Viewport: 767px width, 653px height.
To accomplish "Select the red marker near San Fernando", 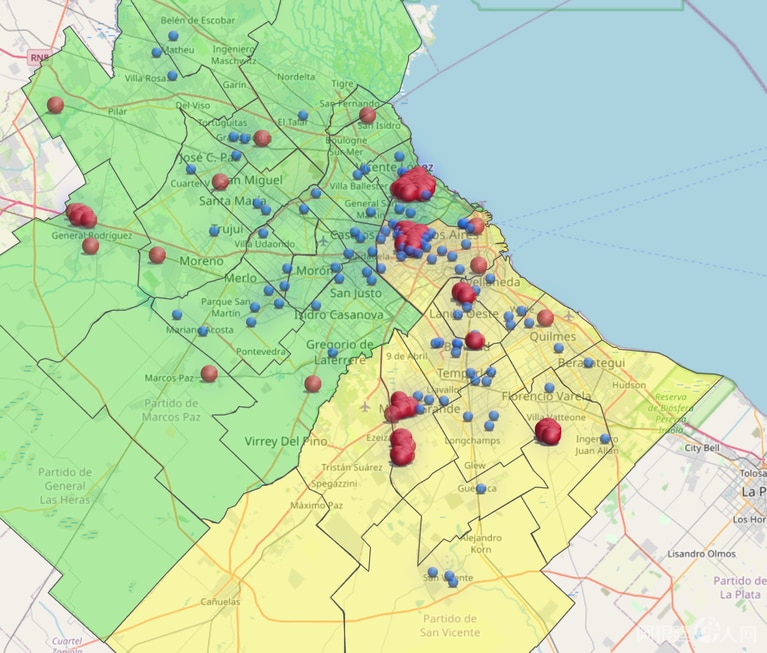I will pyautogui.click(x=368, y=115).
